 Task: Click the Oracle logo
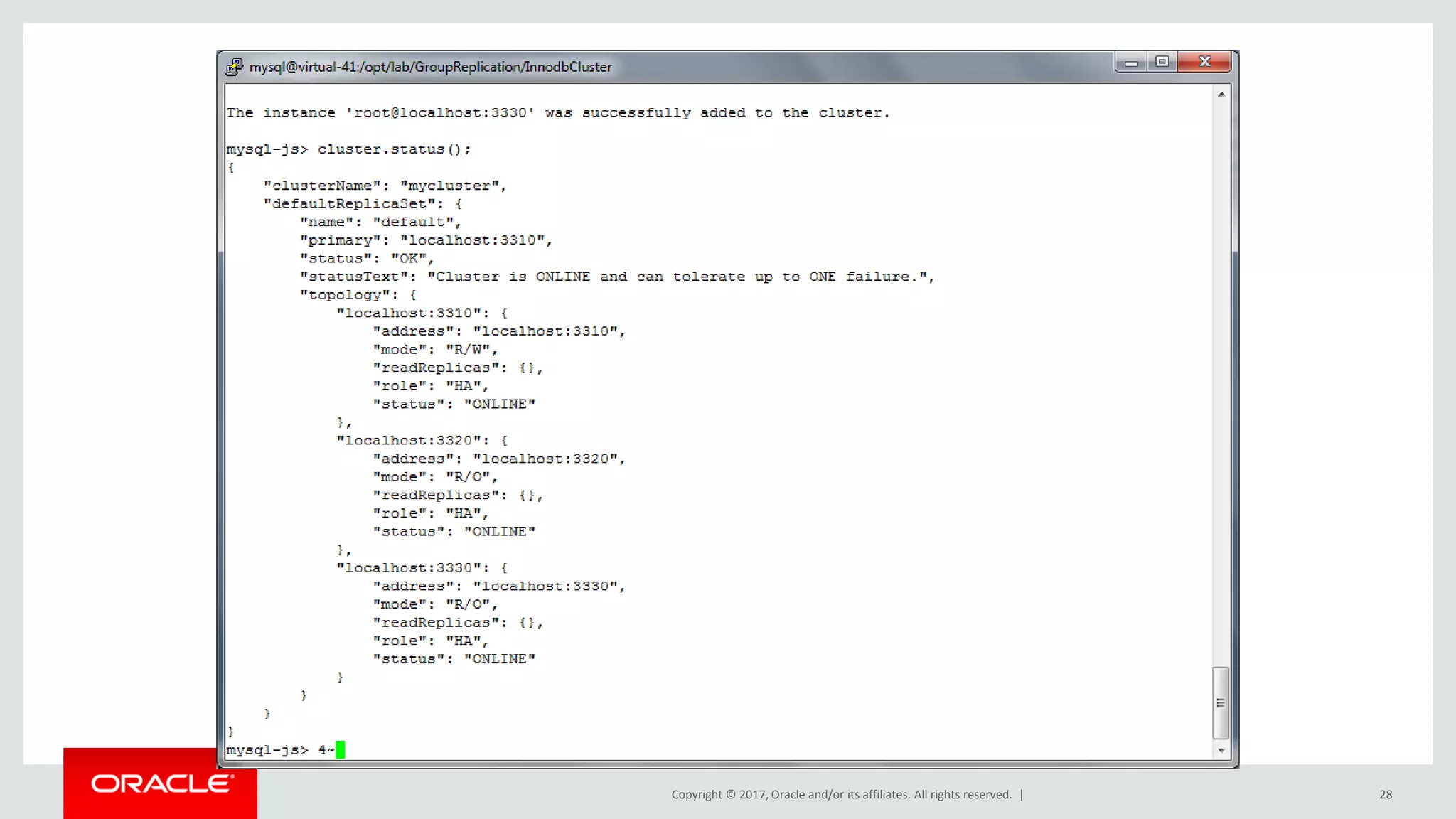161,783
